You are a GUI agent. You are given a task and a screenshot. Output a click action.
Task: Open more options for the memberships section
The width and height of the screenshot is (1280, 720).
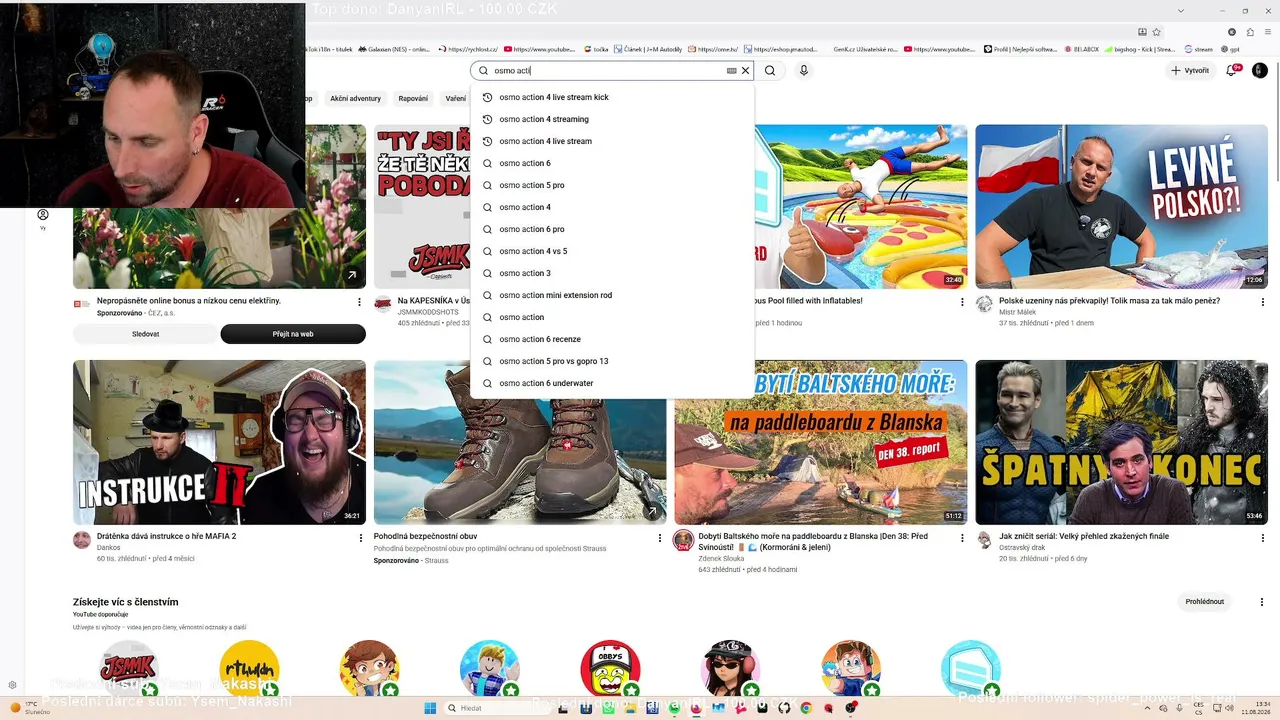tap(1261, 602)
